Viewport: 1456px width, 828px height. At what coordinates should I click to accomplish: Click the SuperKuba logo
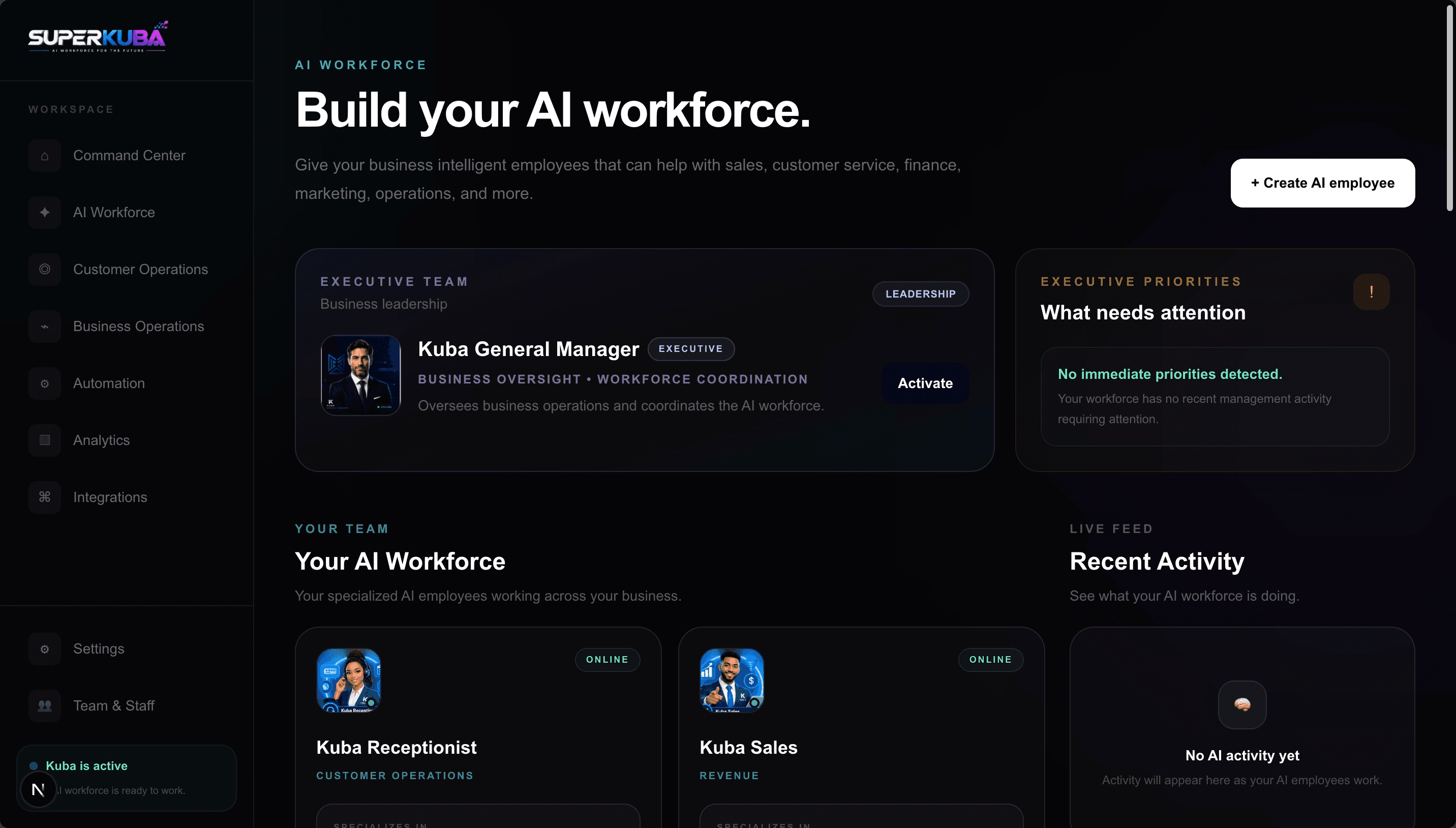(x=98, y=37)
